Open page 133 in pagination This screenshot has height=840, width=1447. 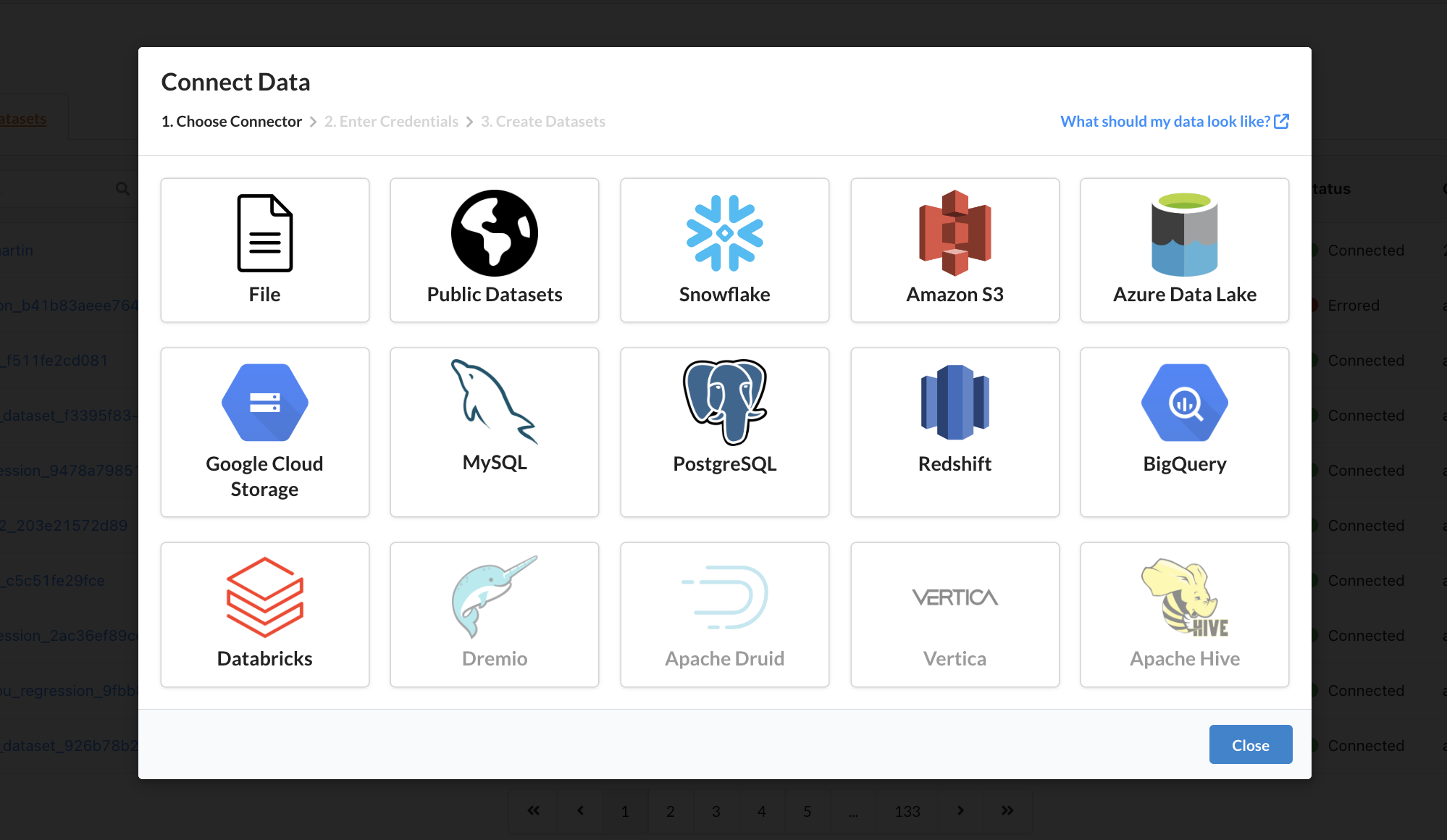[907, 811]
